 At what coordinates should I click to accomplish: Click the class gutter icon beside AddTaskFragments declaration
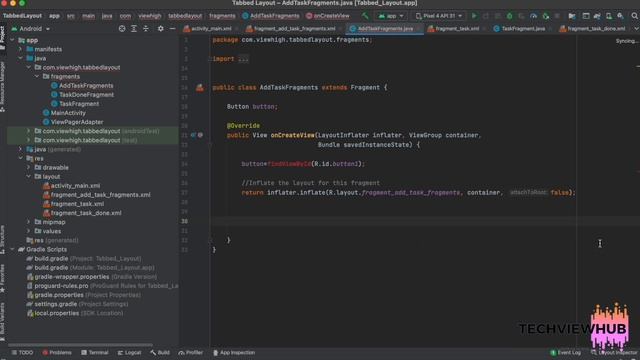[x=200, y=87]
